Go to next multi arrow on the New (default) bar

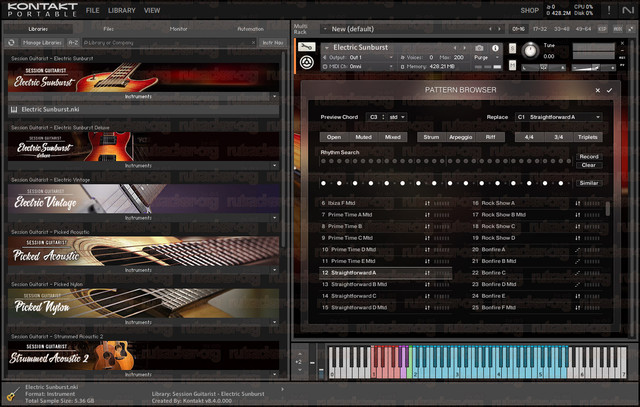499,29
